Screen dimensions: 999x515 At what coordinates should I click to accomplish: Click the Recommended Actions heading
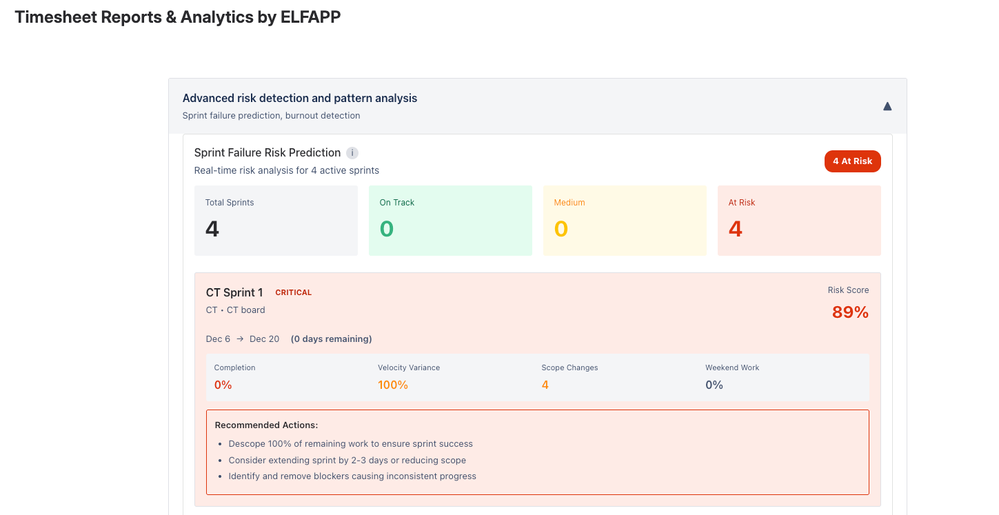266,425
